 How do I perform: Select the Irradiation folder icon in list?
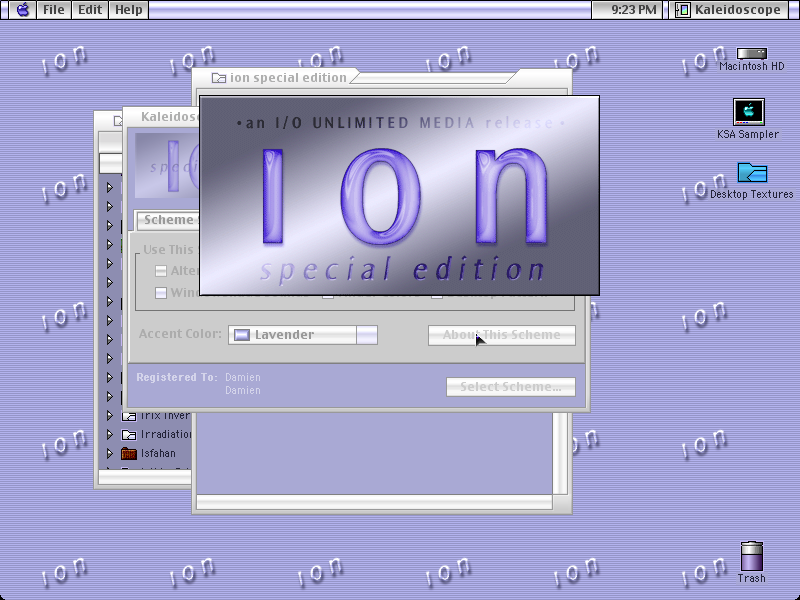(129, 435)
